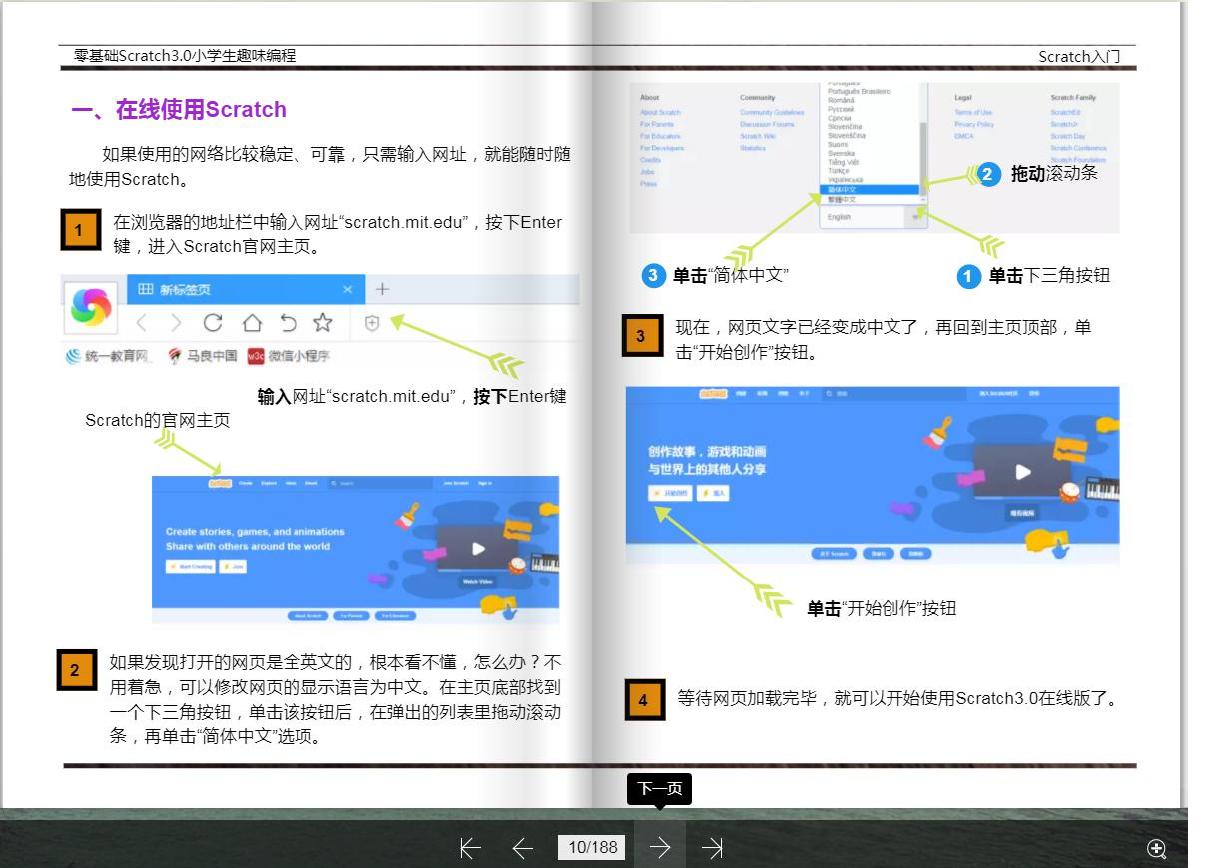Screen dimensions: 1228x868
Task: Select highlighted 简体中文 in the language list image
Action: pyautogui.click(x=869, y=189)
